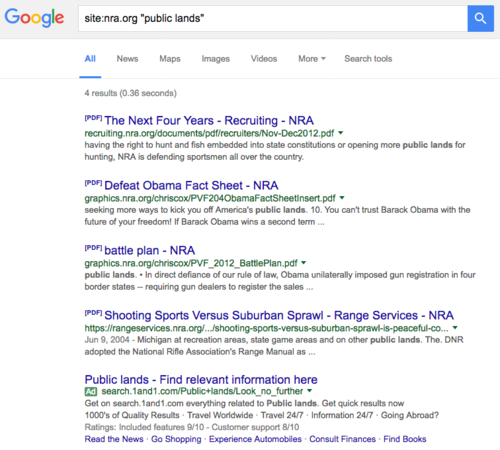Click PDF tag beside Shooting Sports result
The image size is (500, 450).
(93, 313)
